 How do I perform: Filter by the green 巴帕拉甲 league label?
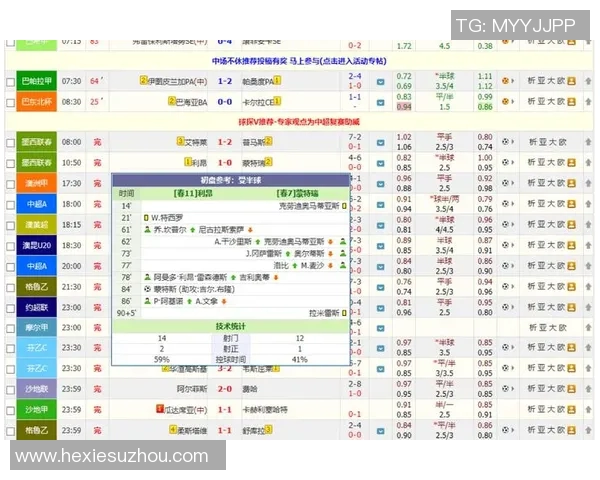pyautogui.click(x=36, y=81)
